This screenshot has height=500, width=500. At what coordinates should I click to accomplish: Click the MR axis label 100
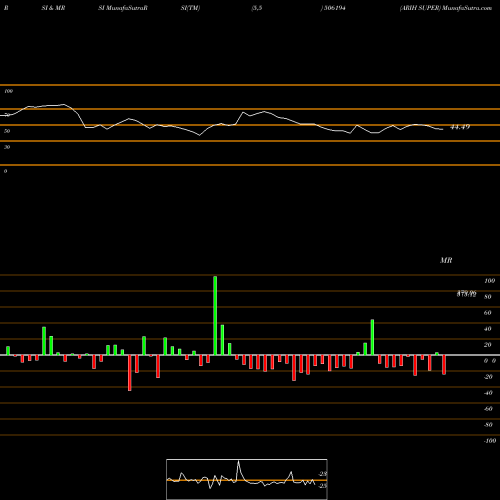tap(489, 281)
